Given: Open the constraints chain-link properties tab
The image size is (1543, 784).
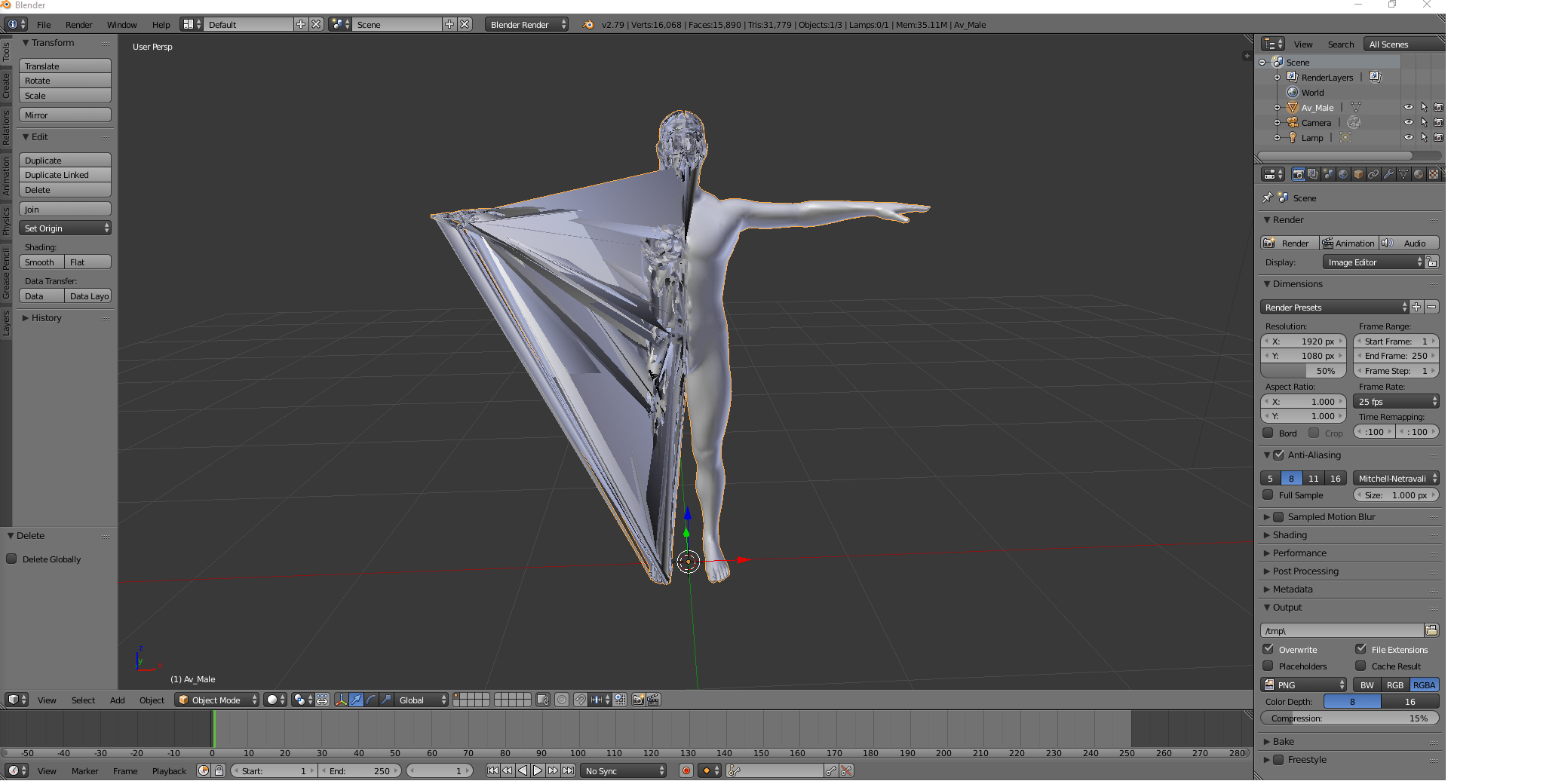Looking at the screenshot, I should click(x=1373, y=174).
